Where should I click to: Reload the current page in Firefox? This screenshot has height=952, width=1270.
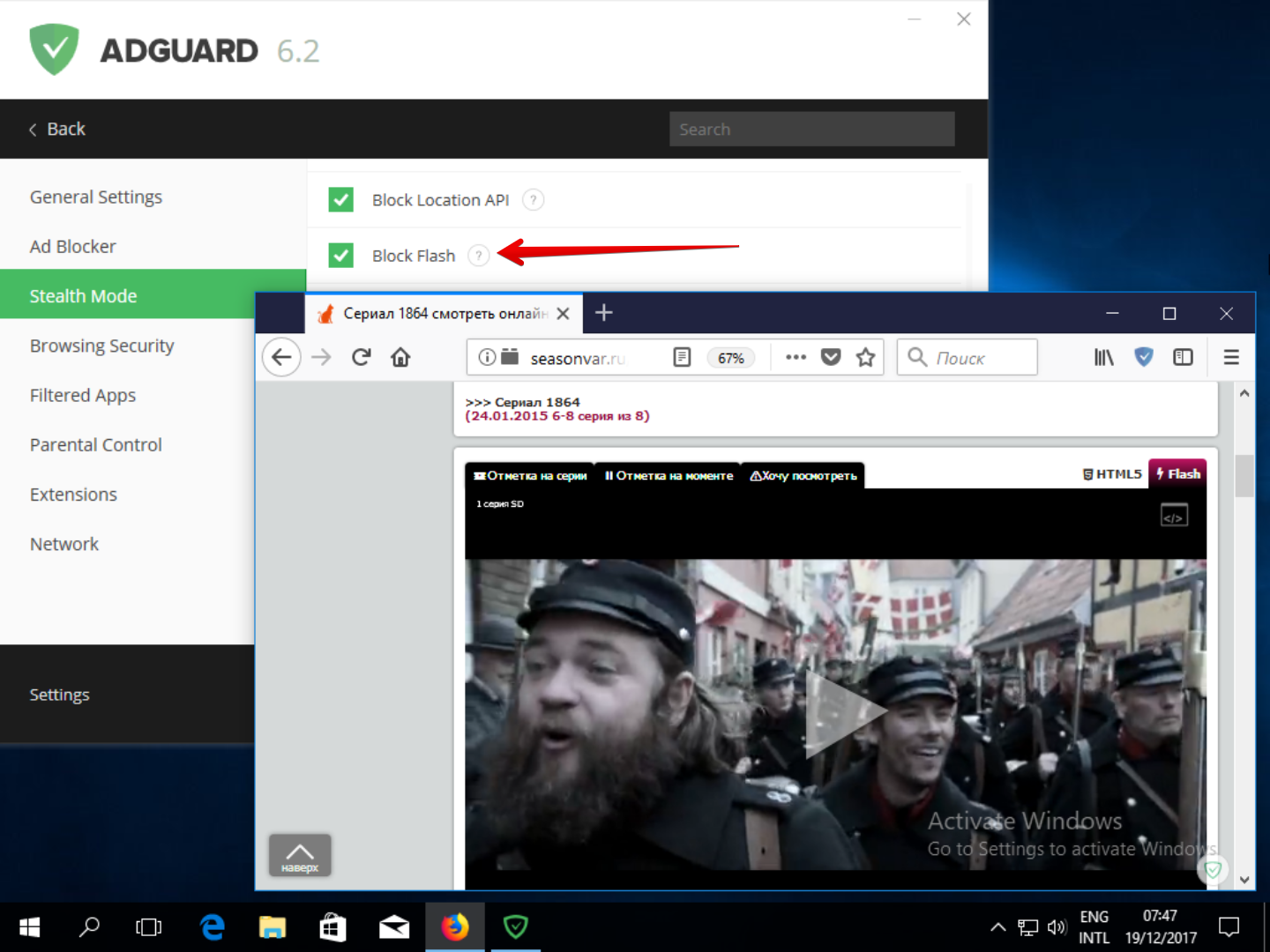point(361,357)
